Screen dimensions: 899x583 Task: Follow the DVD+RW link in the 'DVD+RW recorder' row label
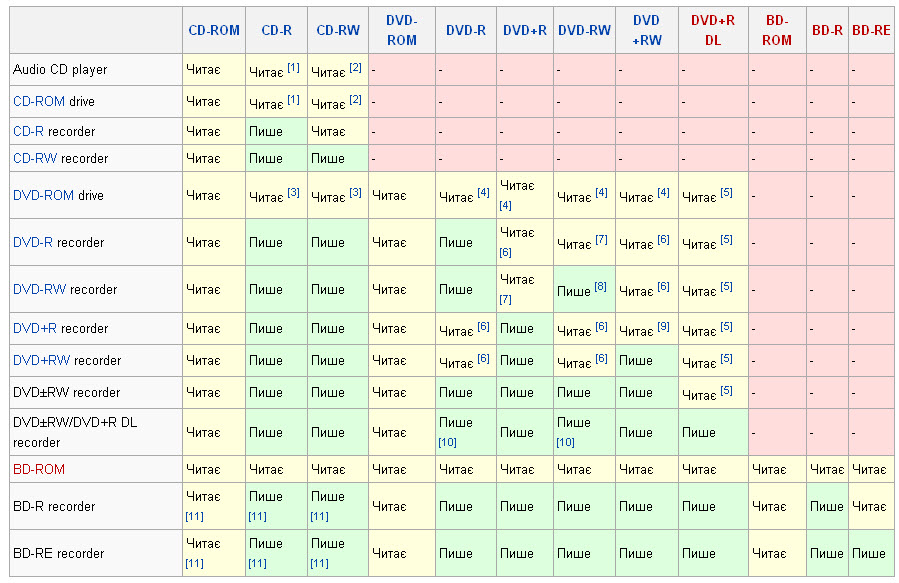pos(41,361)
